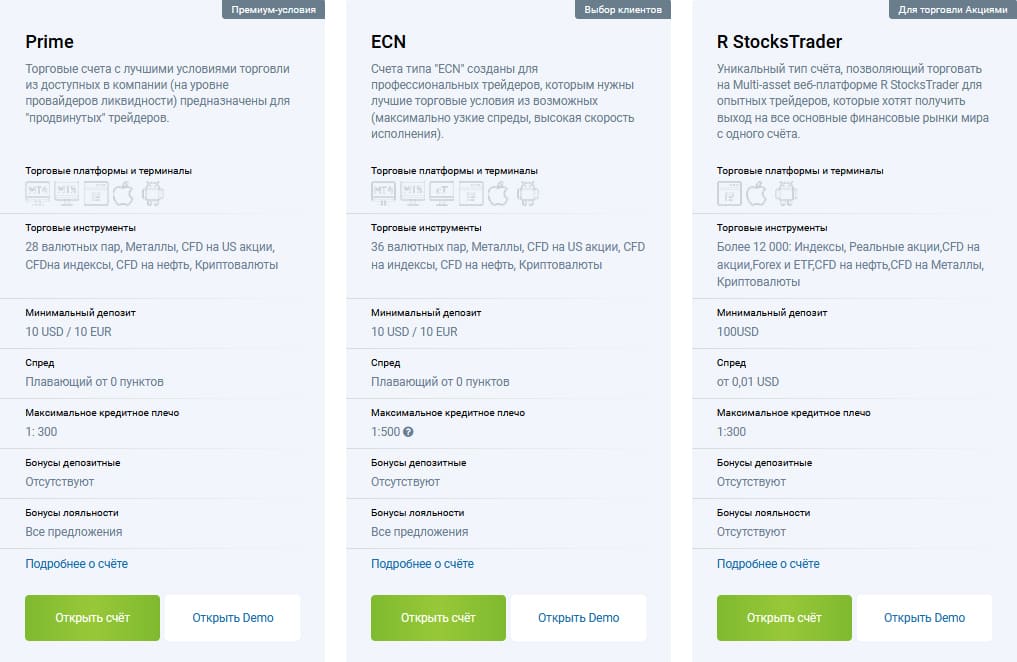
Task: Click the cTrader platform icon under ECN
Action: pyautogui.click(x=441, y=193)
